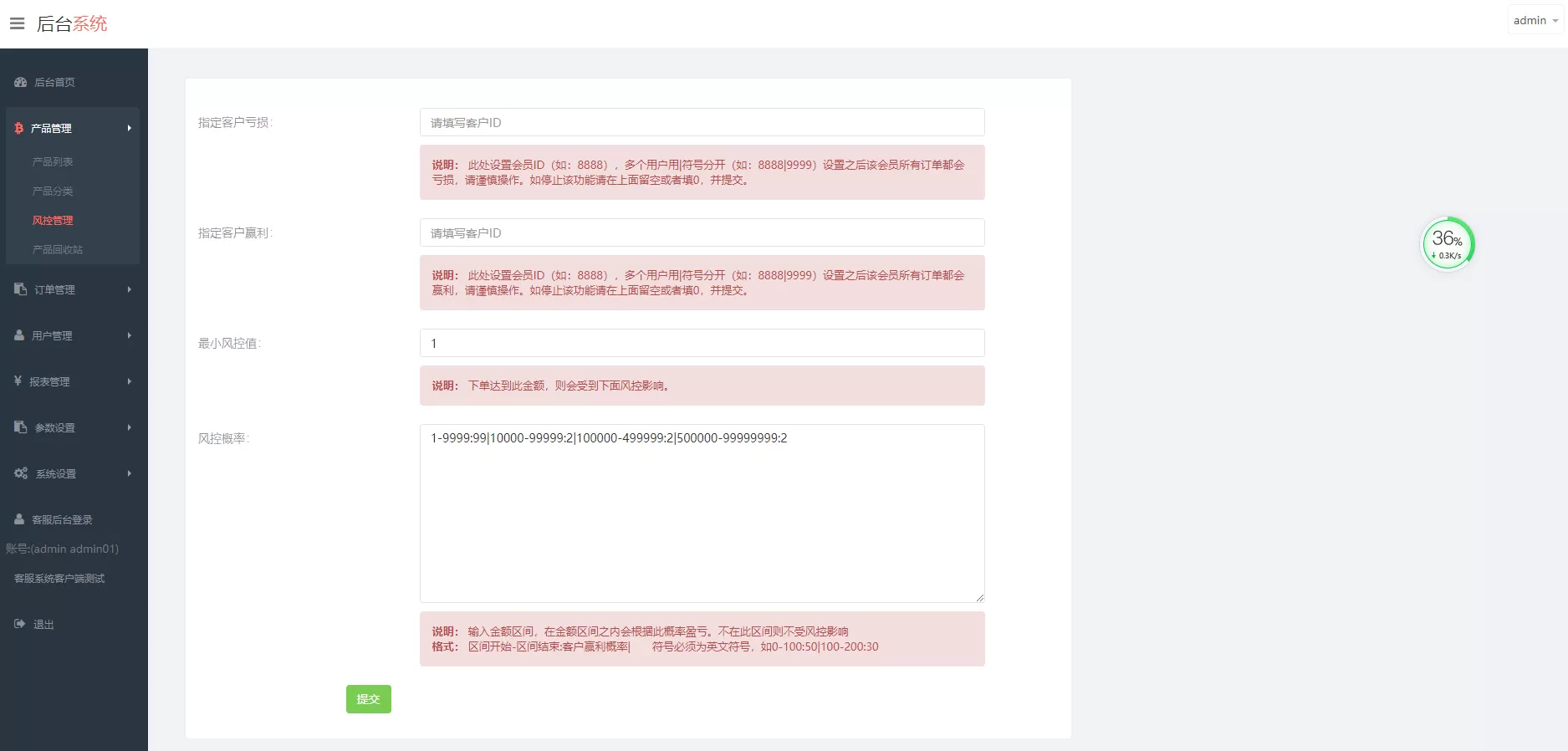Image resolution: width=1568 pixels, height=751 pixels.
Task: Click the icon beside 参数设置
Action: tap(21, 427)
